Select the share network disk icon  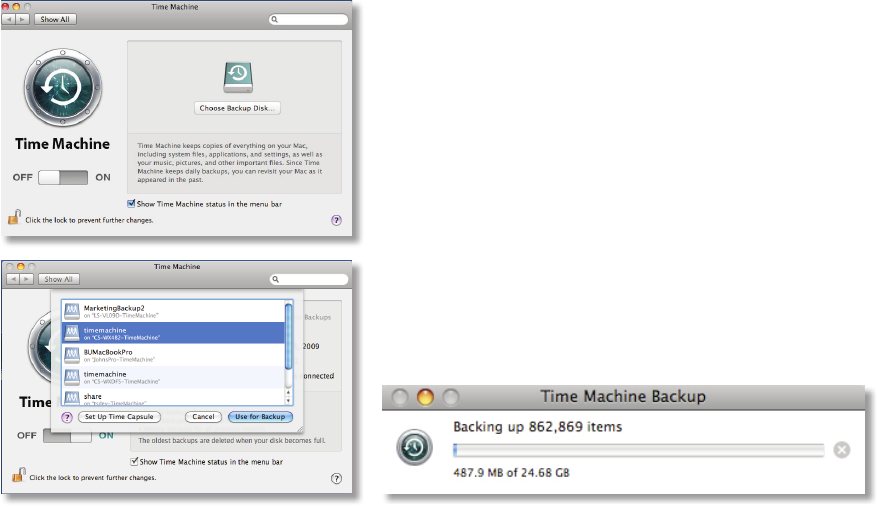[x=72, y=398]
